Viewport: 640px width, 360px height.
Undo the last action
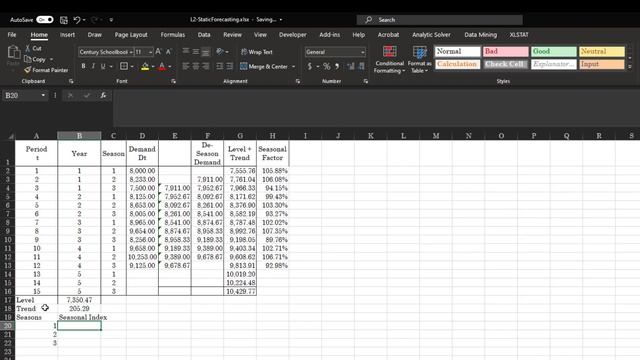[x=77, y=20]
